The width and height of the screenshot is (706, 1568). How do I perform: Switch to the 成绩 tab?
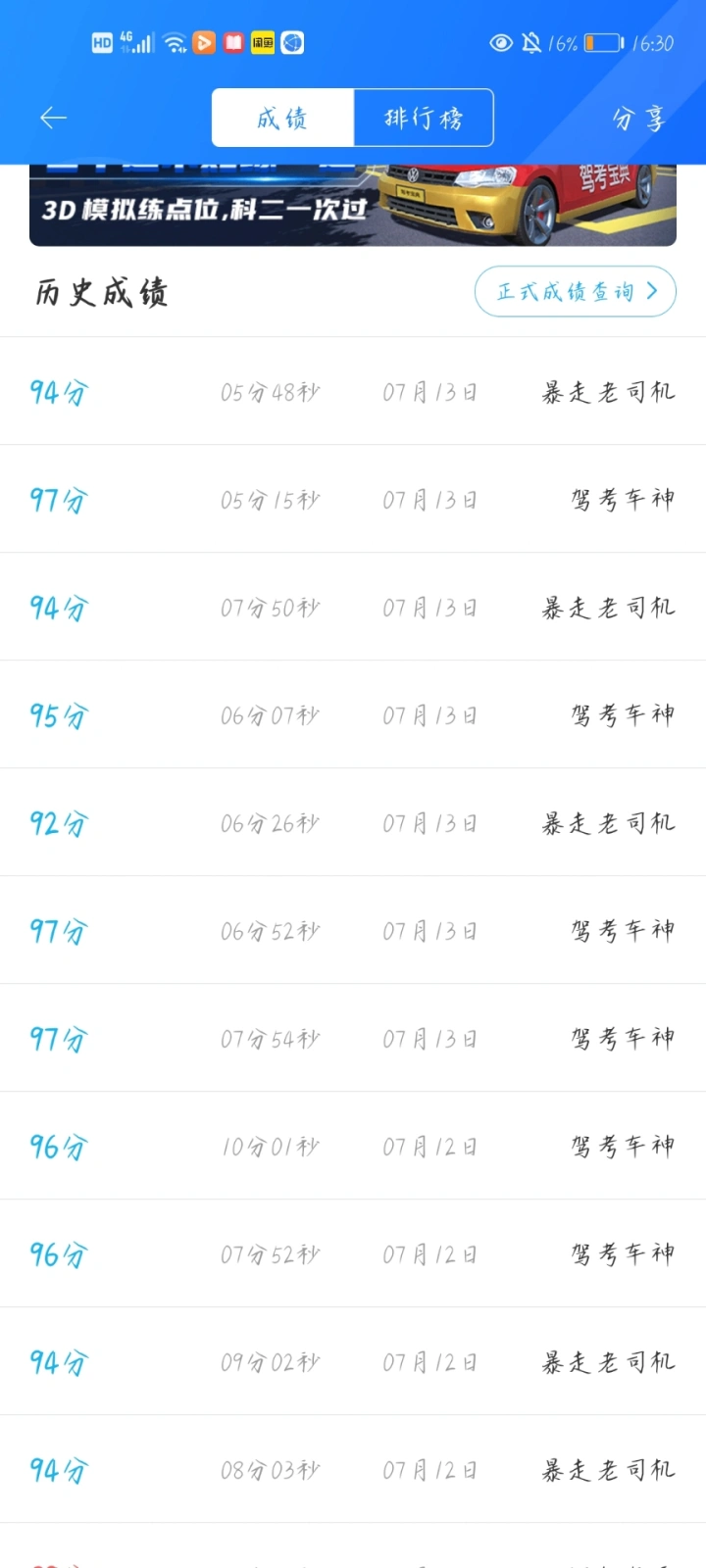click(282, 119)
